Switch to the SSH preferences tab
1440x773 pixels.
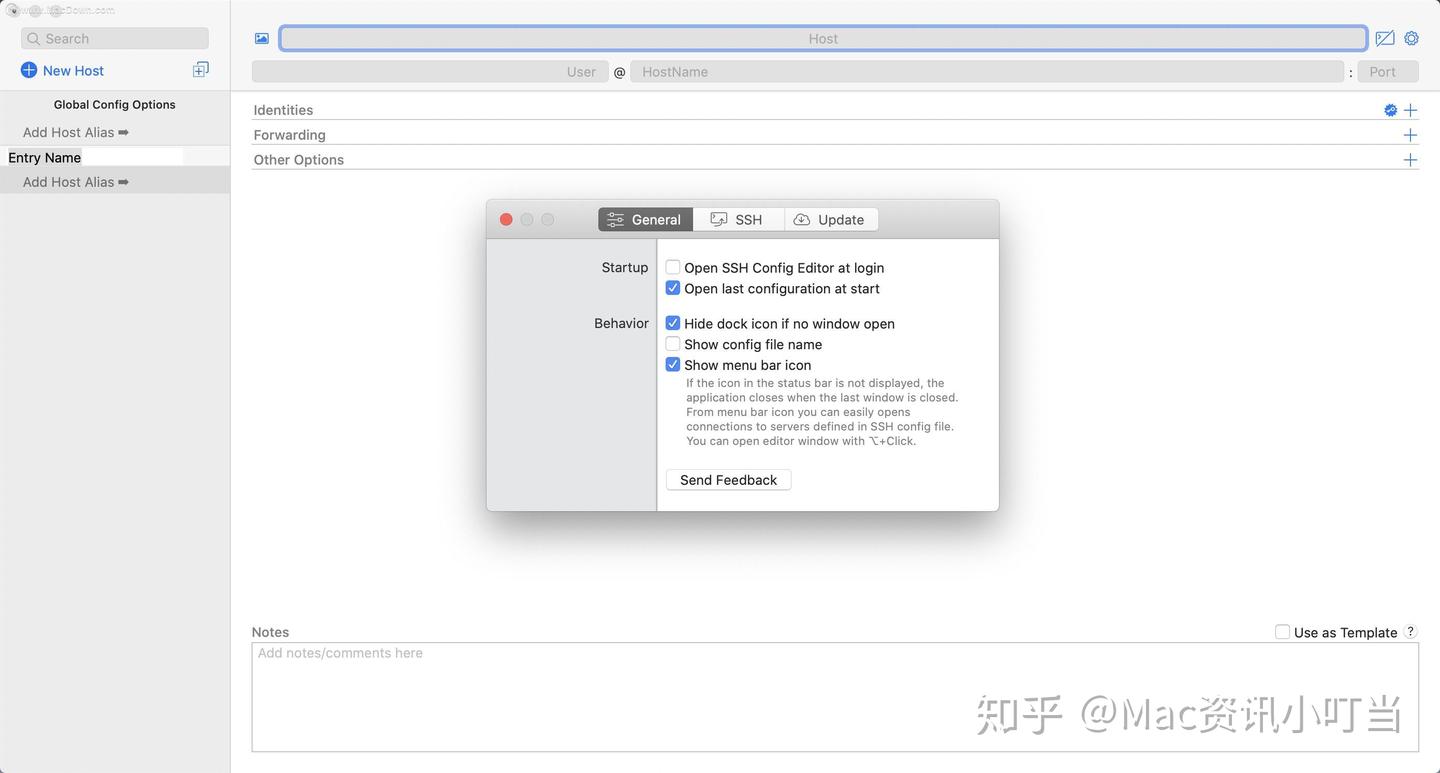[738, 219]
